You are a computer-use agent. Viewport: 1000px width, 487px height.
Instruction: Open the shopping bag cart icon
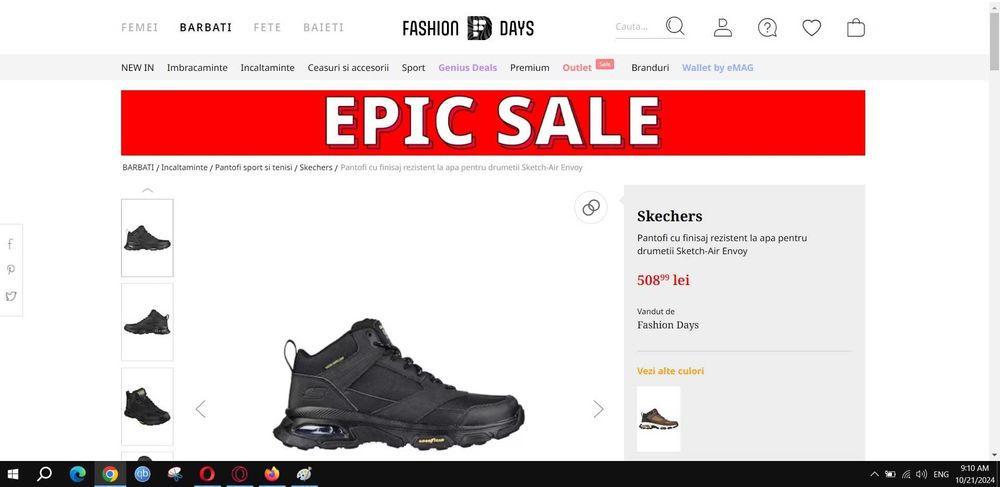856,27
